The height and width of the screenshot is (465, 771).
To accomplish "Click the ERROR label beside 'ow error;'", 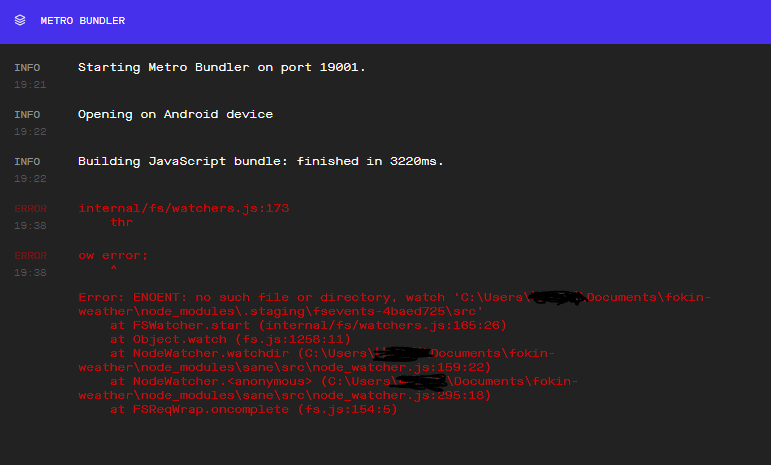I will (x=30, y=256).
